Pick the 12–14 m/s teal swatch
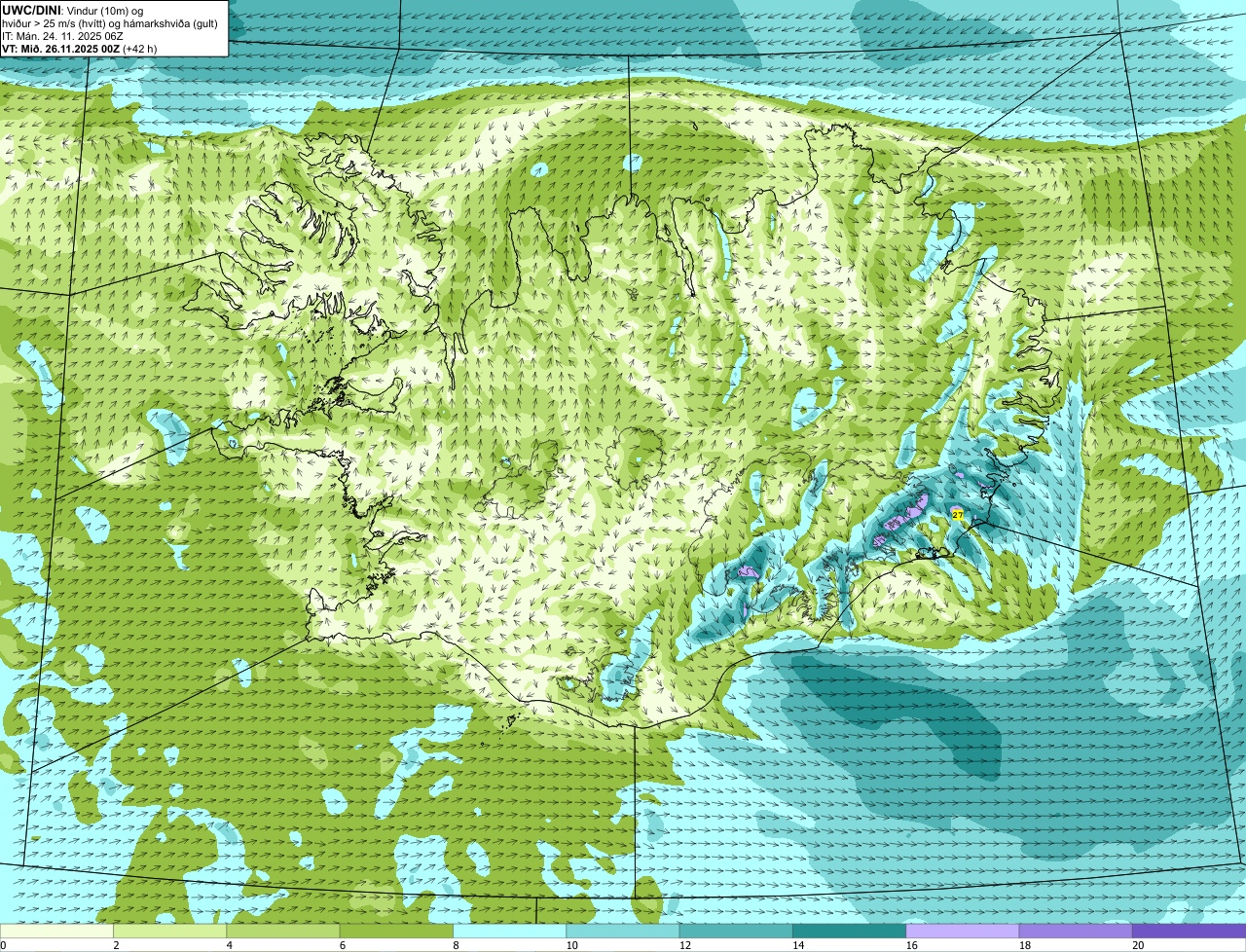Screen dimensions: 1246x952 pos(736,931)
